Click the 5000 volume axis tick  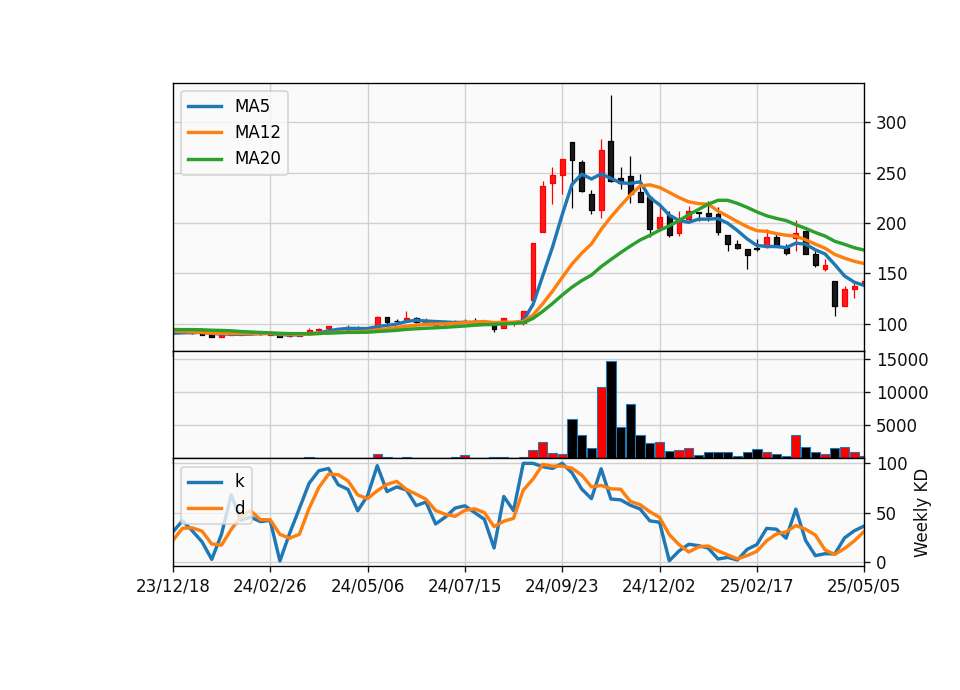click(x=896, y=426)
